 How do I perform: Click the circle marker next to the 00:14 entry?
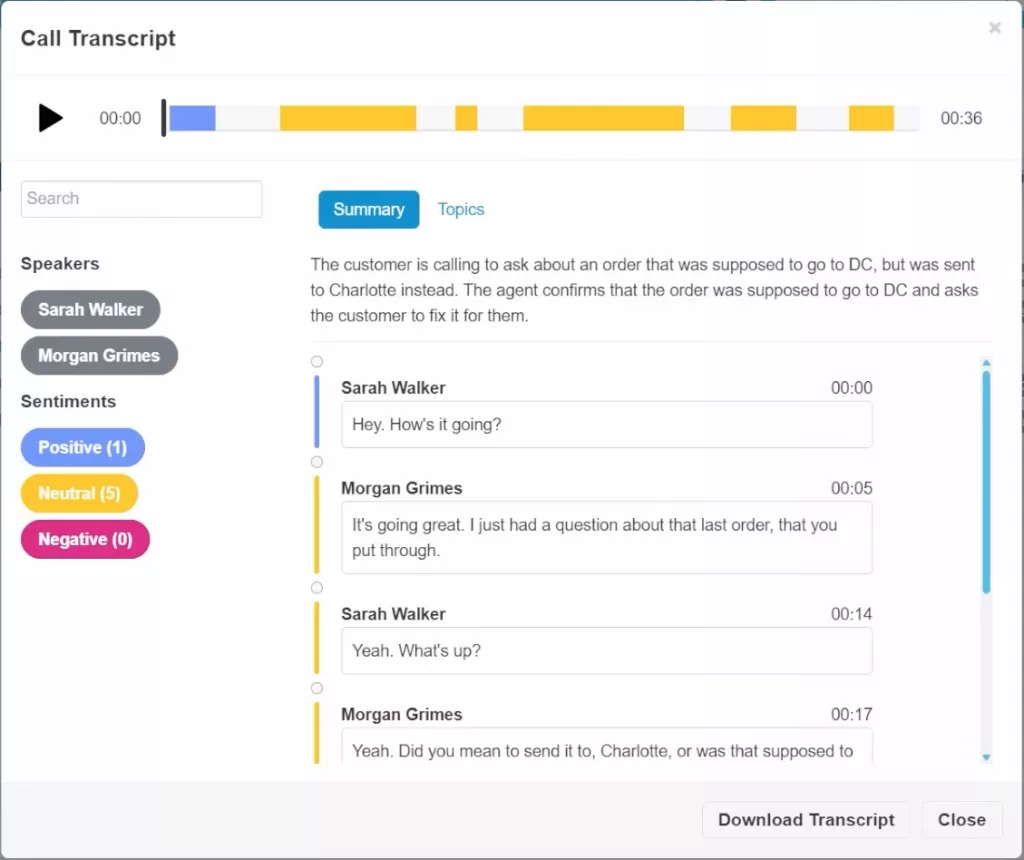[317, 587]
